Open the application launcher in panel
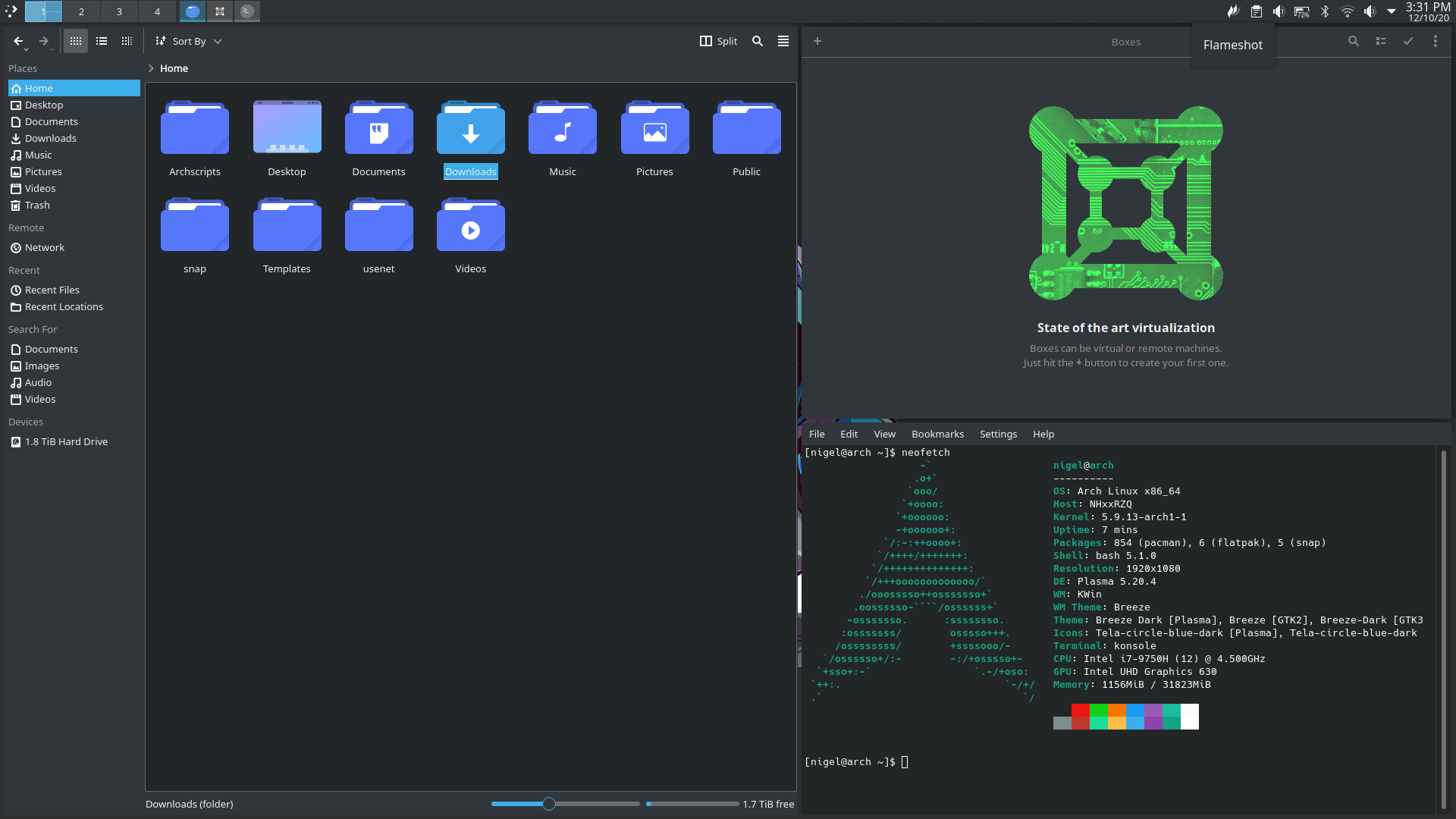This screenshot has width=1456, height=819. [x=11, y=11]
